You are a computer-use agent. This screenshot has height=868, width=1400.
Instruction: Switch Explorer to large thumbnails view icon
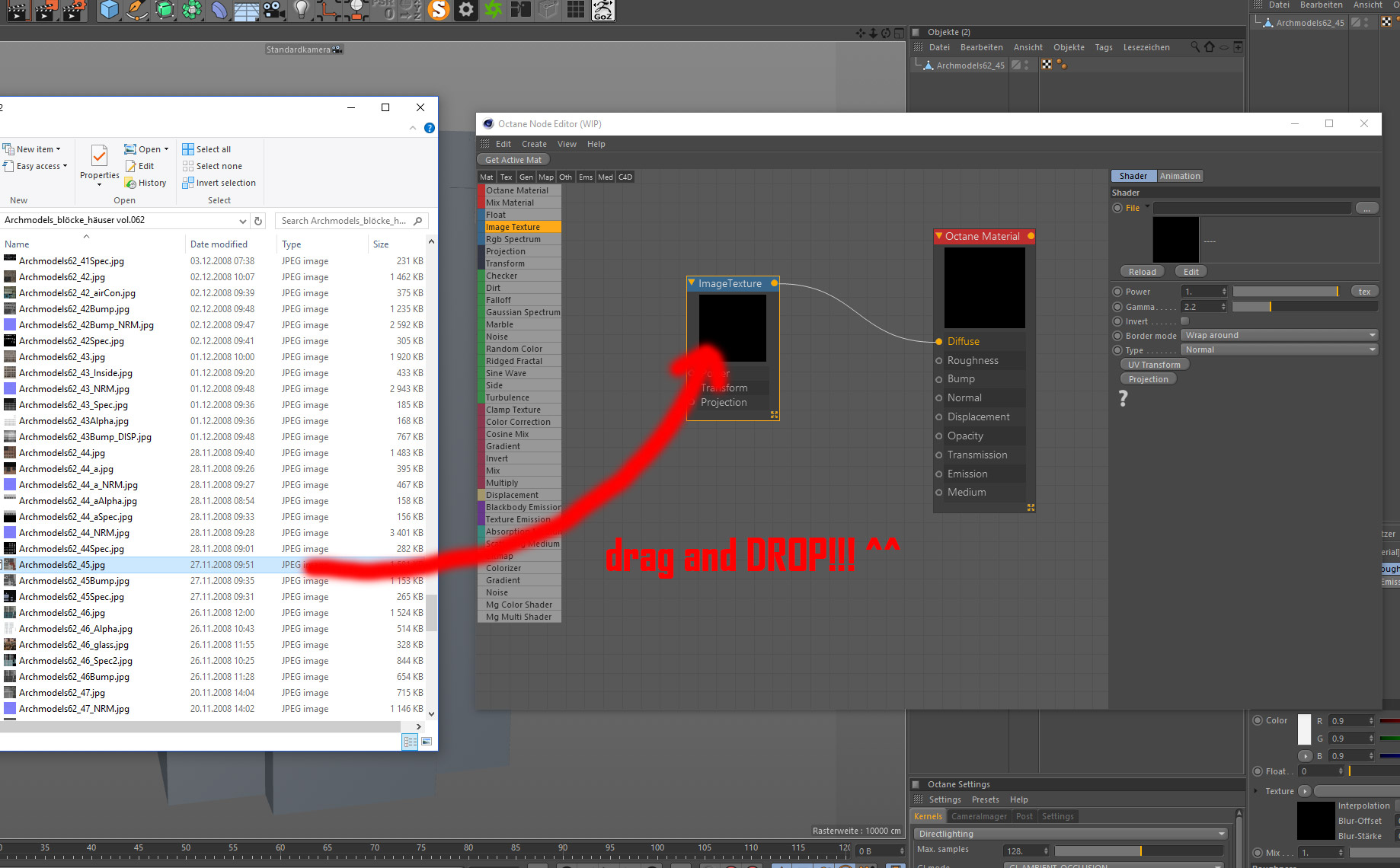427,742
